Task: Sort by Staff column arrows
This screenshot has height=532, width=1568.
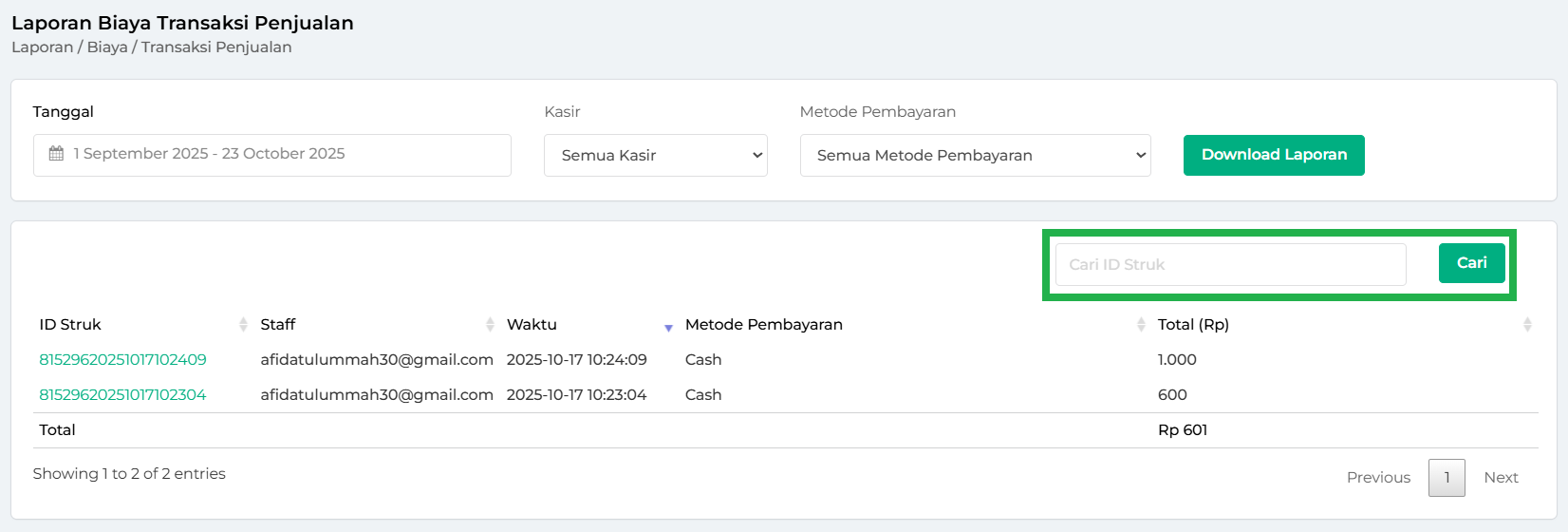Action: 490,325
